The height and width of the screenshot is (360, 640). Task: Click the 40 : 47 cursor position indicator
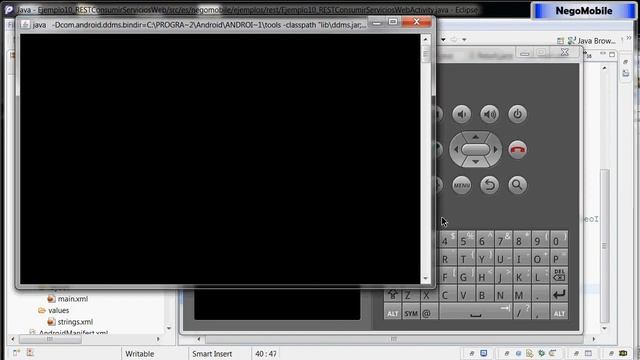pos(266,354)
